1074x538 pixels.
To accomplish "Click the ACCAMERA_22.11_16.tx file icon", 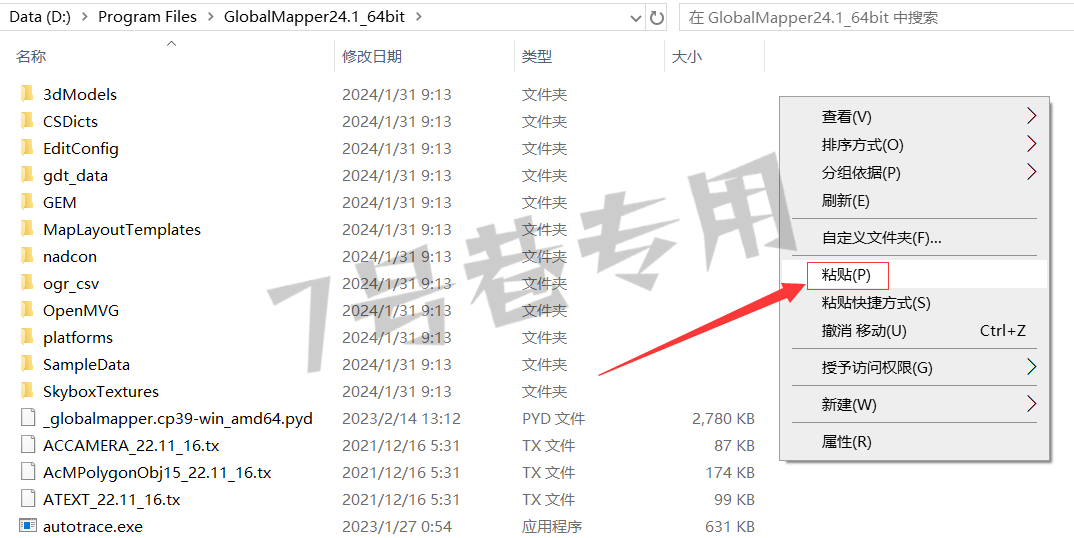I will tap(27, 445).
